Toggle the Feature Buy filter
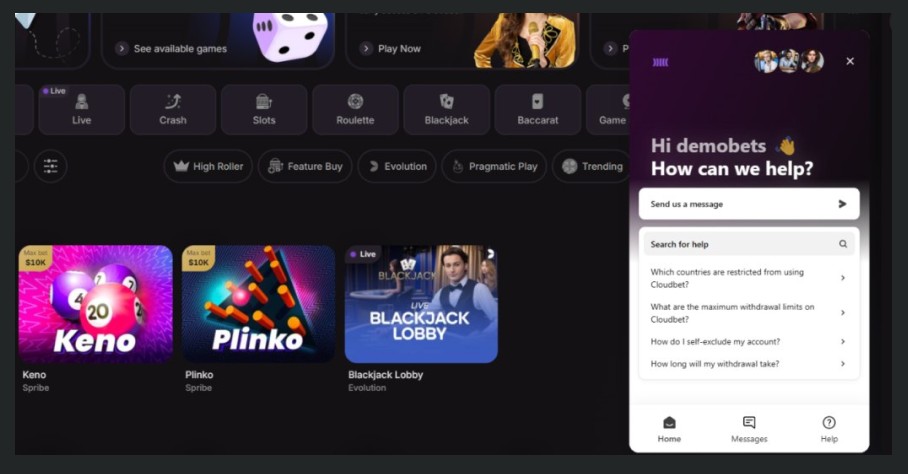This screenshot has width=908, height=474. (305, 166)
